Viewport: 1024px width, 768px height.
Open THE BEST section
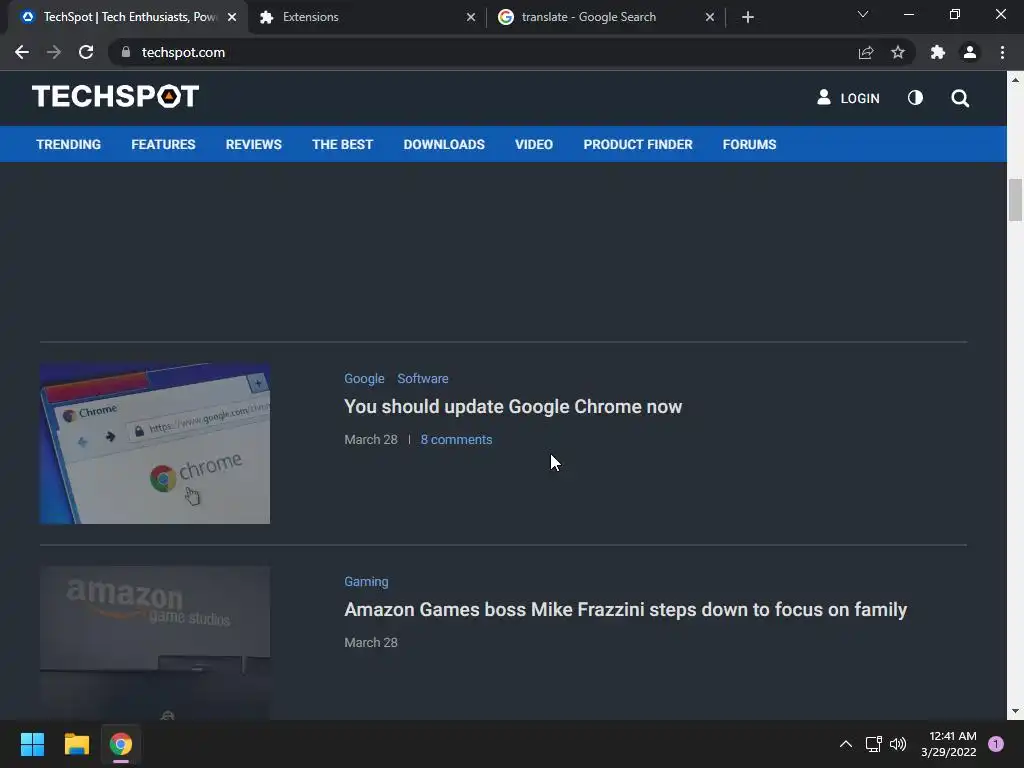click(x=342, y=144)
